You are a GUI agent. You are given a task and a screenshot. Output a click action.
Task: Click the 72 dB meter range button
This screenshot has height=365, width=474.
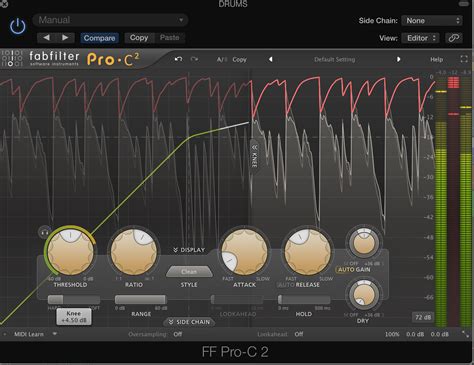point(423,317)
